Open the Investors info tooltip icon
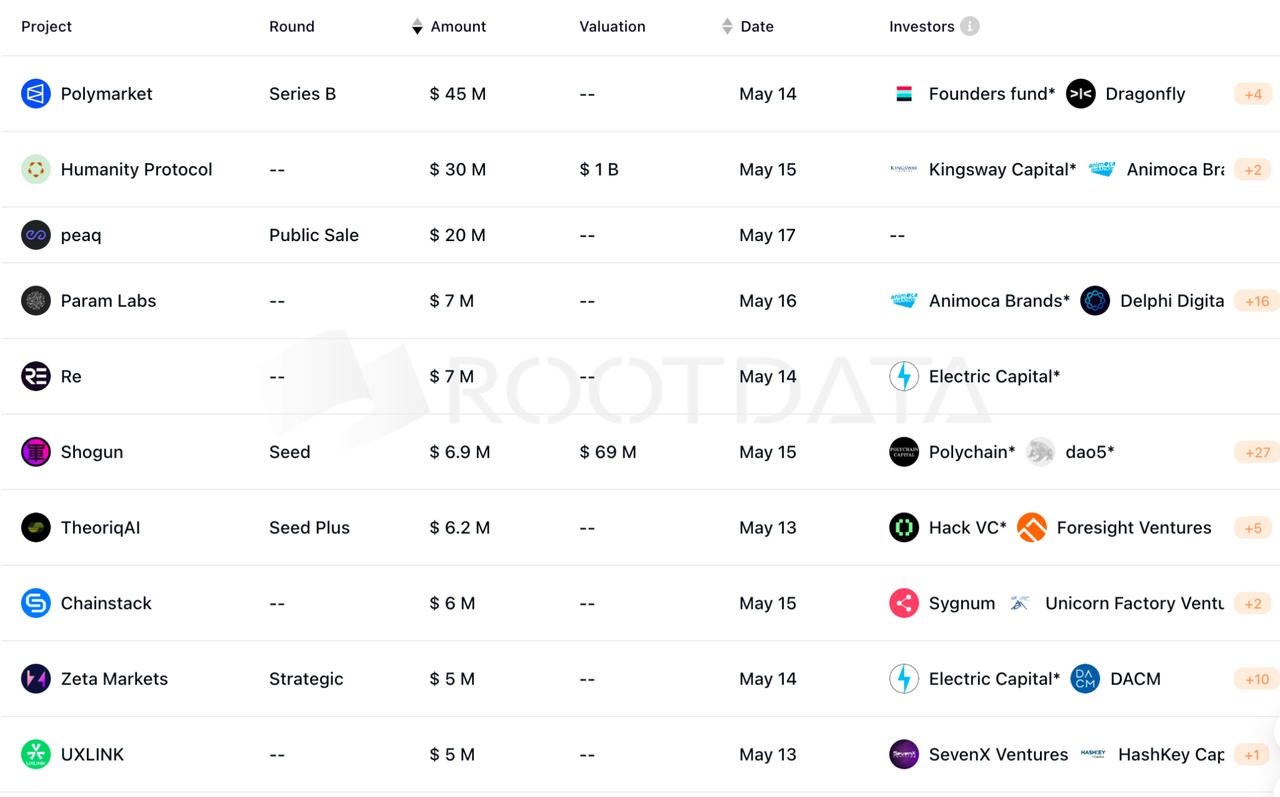 point(970,27)
